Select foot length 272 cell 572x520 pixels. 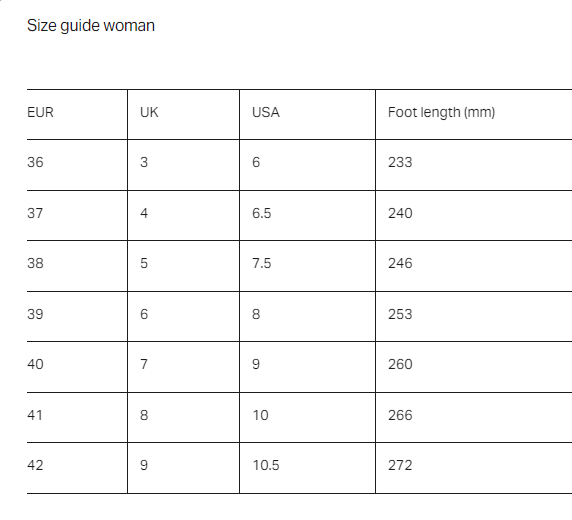coord(474,468)
